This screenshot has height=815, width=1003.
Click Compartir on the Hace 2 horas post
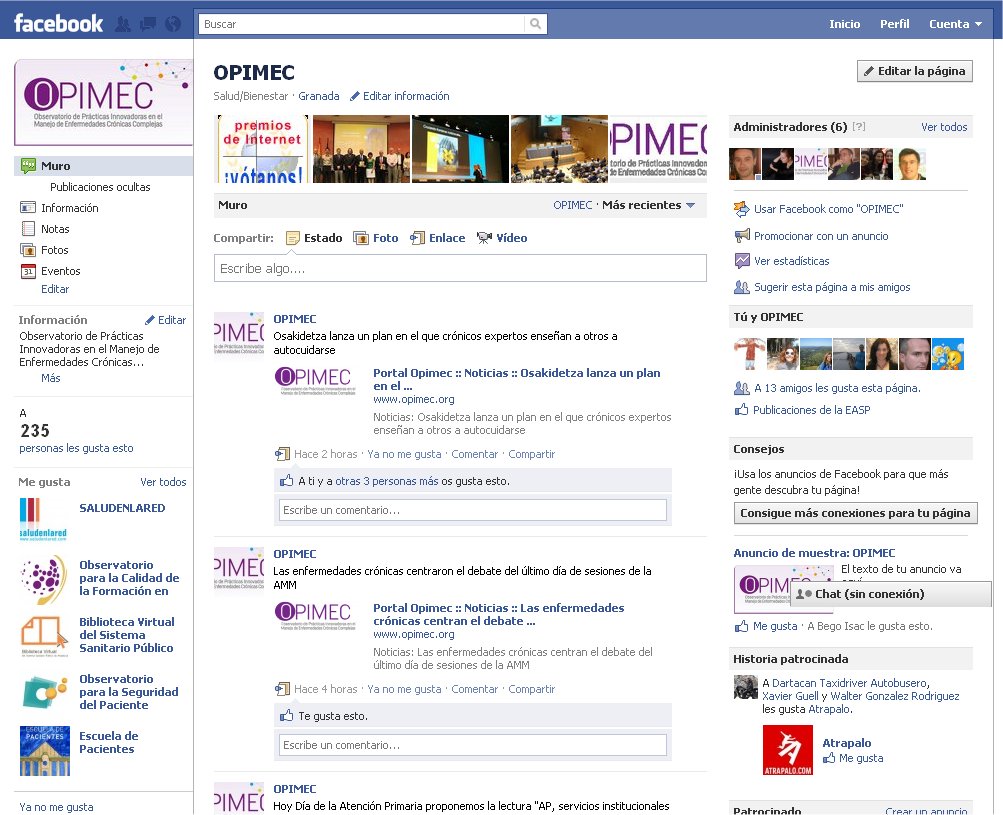click(532, 454)
